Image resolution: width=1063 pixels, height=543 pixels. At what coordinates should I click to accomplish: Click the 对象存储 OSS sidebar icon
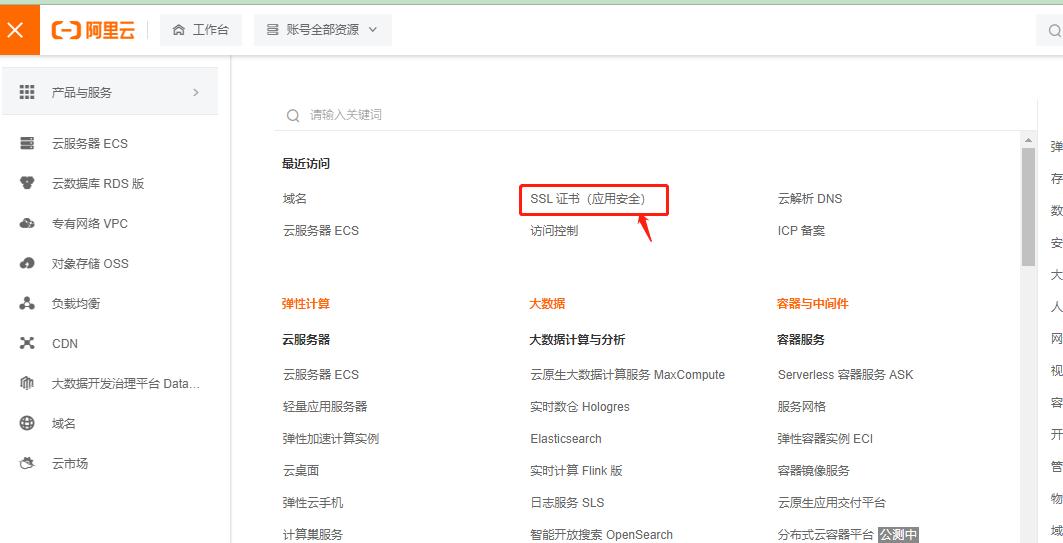coord(27,263)
